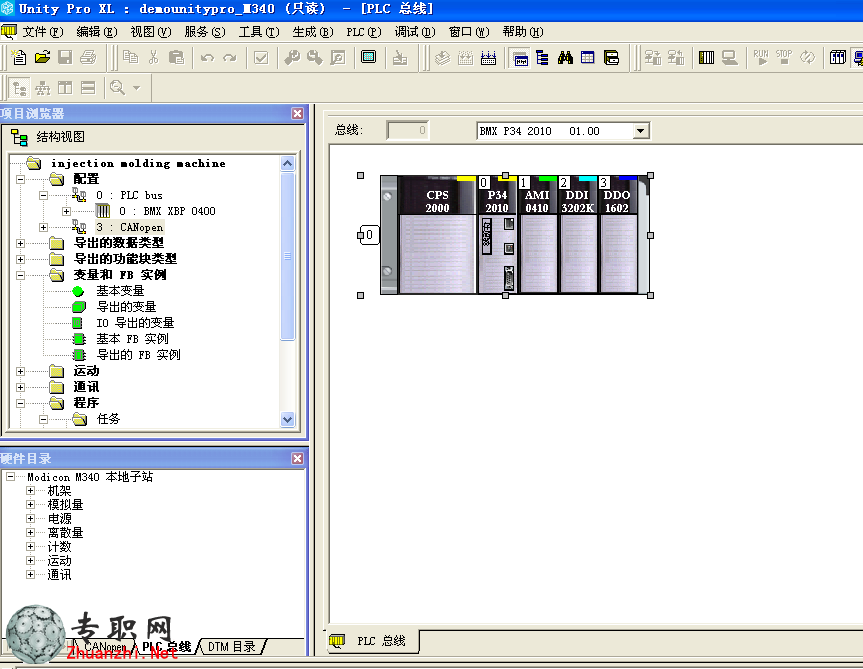Click the file cabinet library icon
The image size is (863, 669).
tap(611, 57)
